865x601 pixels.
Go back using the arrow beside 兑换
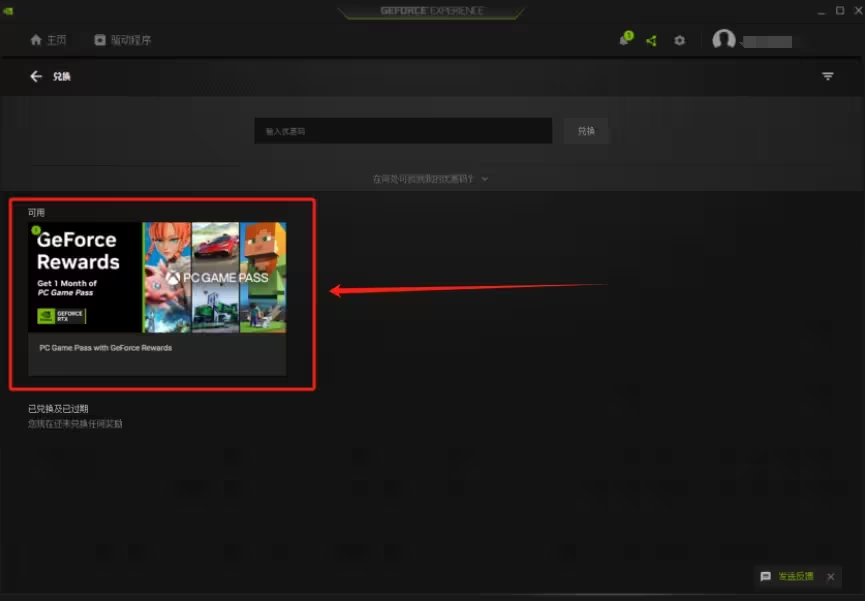pos(36,76)
